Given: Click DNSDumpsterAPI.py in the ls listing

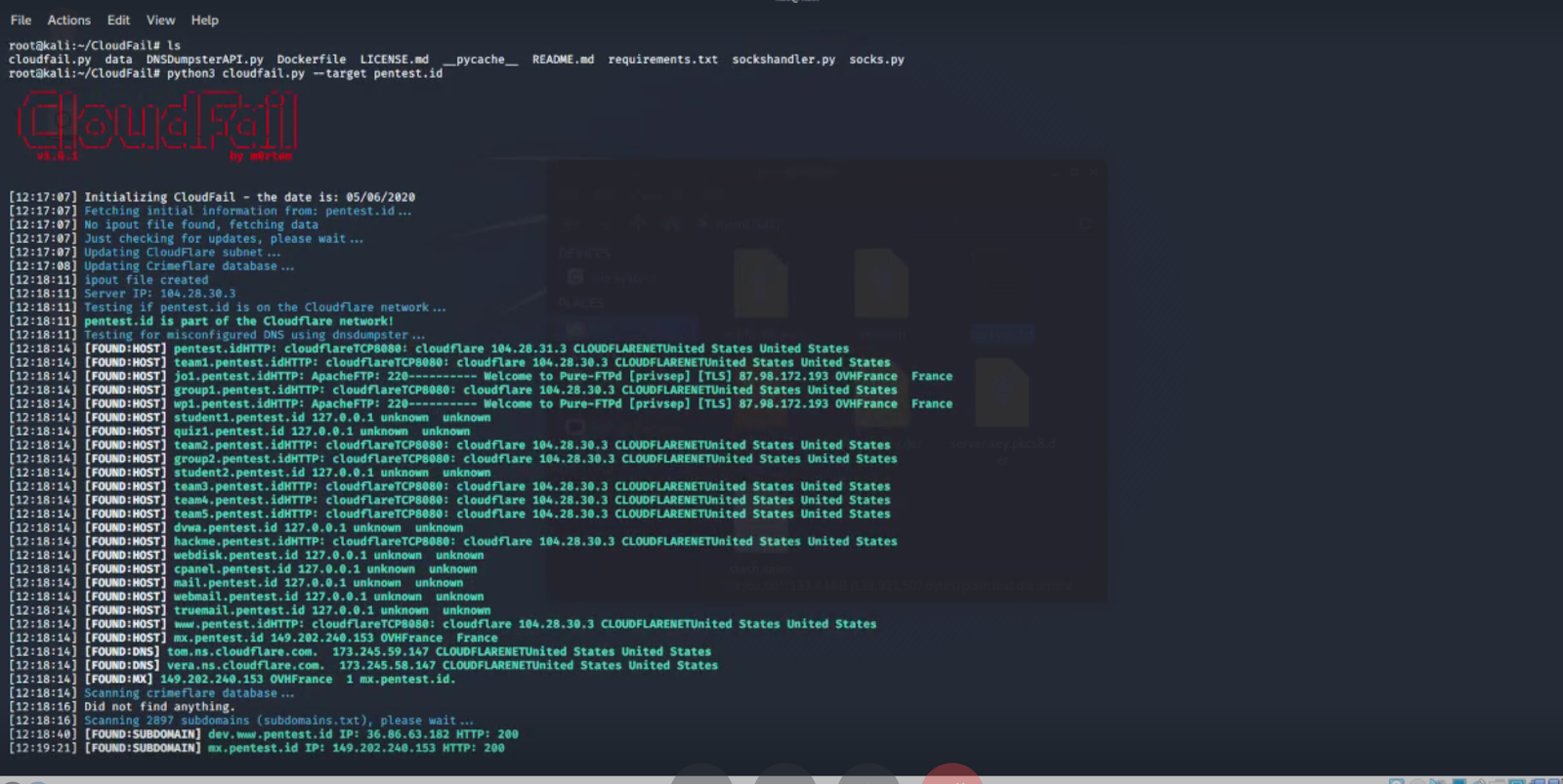Looking at the screenshot, I should [204, 60].
